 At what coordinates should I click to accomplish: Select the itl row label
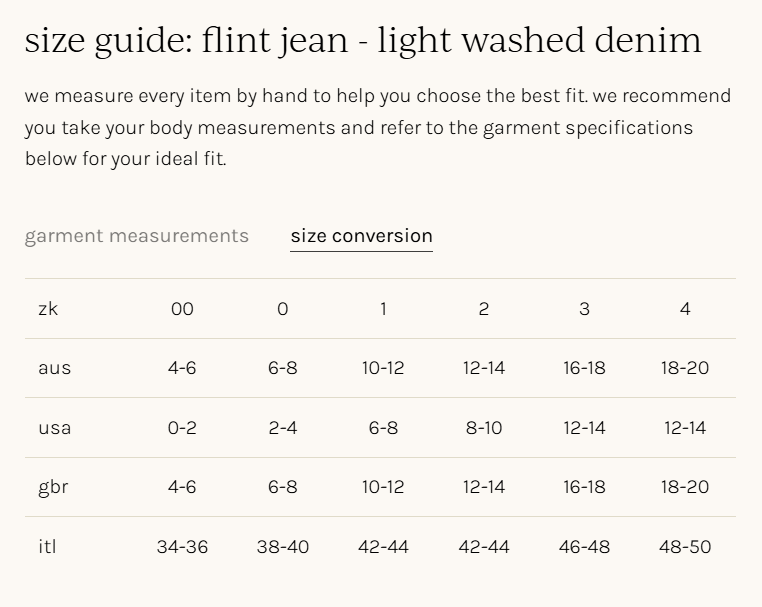coord(47,547)
